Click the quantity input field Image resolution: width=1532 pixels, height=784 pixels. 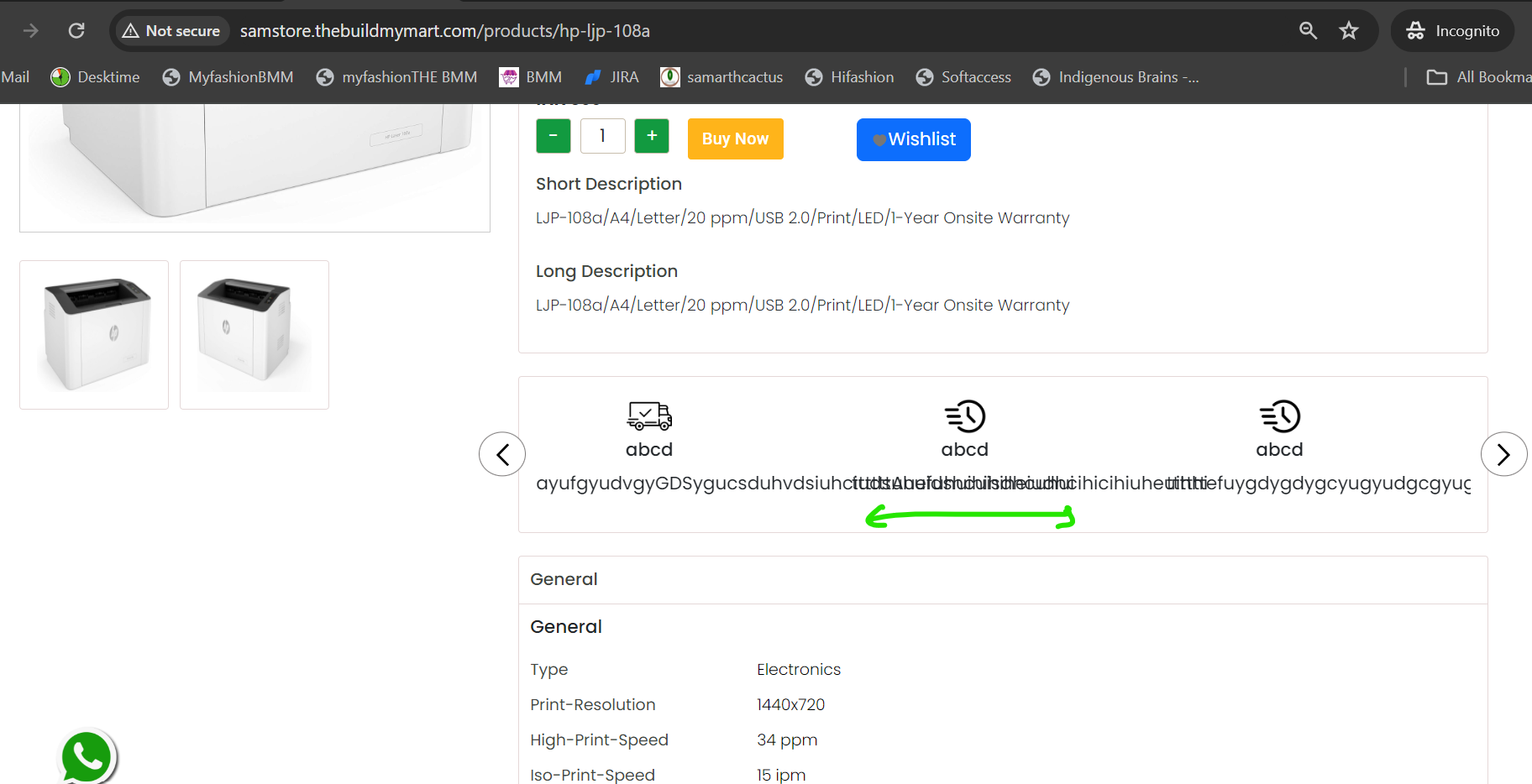(603, 136)
